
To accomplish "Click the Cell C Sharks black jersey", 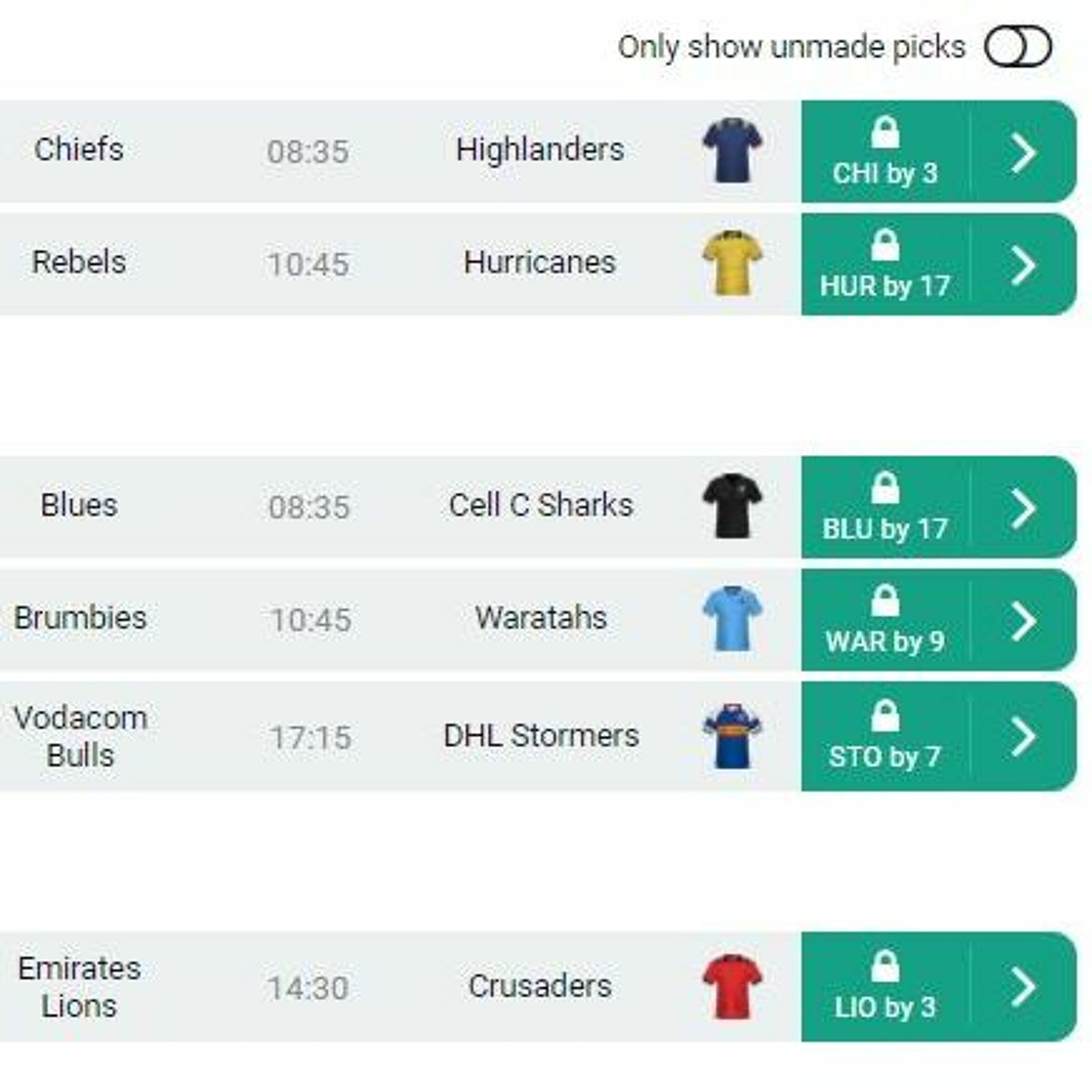I will [x=732, y=506].
